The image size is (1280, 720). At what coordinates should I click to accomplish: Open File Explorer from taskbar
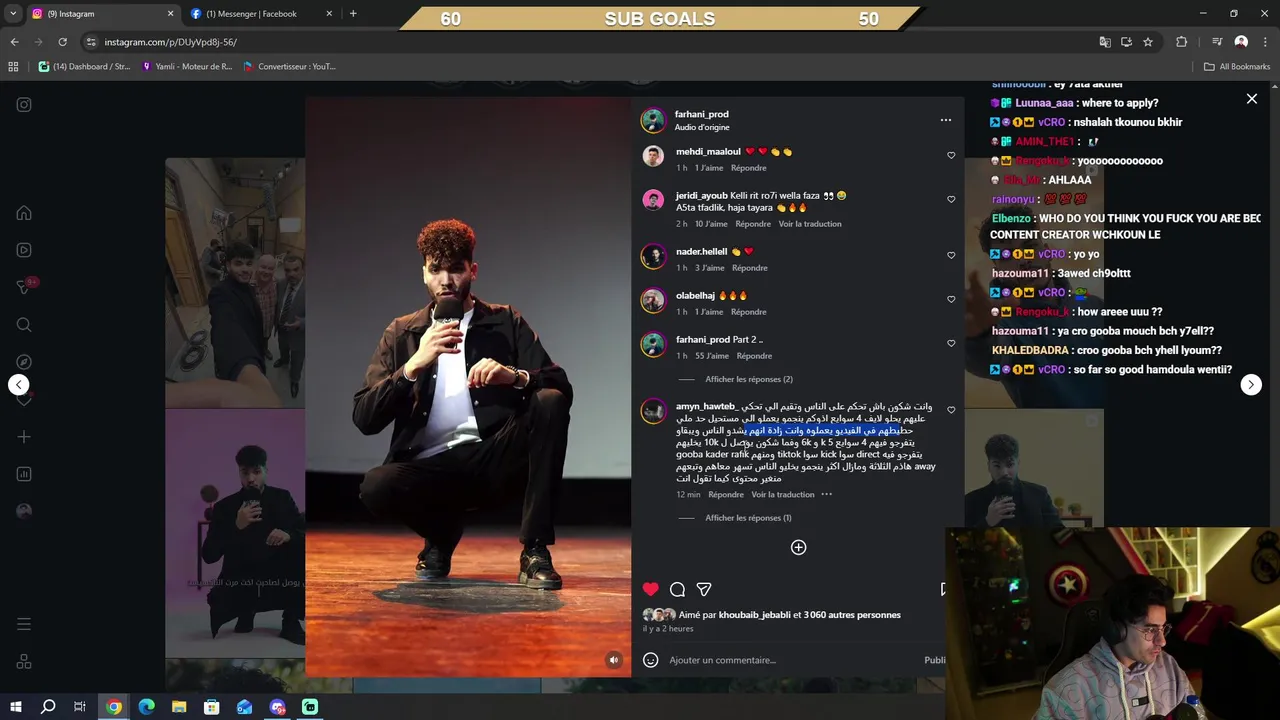[179, 707]
